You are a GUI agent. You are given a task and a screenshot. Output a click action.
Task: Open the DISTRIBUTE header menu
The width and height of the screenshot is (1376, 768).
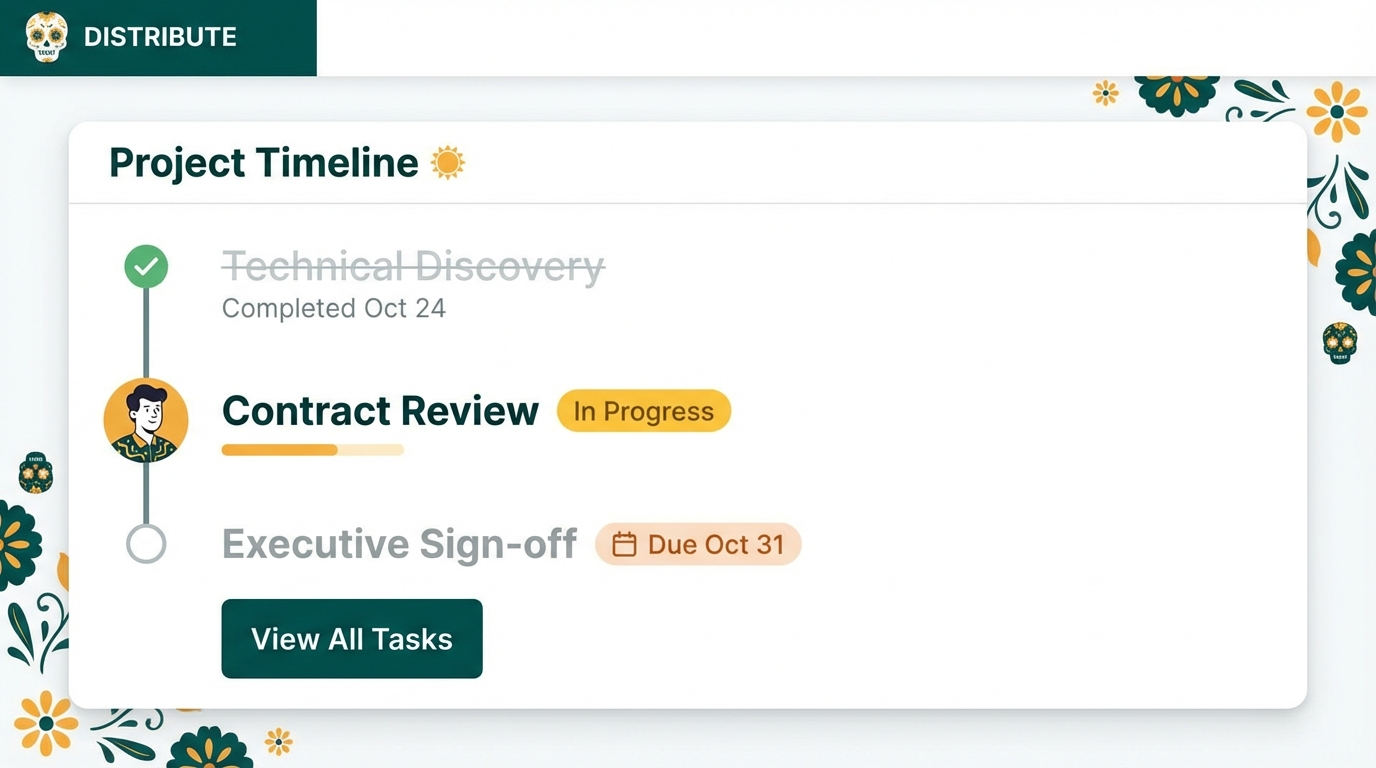coord(160,37)
